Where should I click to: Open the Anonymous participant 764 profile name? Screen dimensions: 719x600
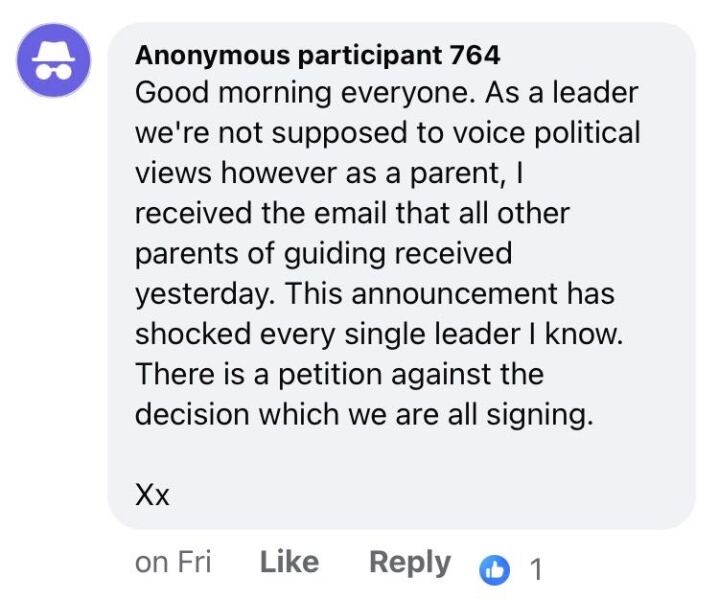[x=317, y=53]
